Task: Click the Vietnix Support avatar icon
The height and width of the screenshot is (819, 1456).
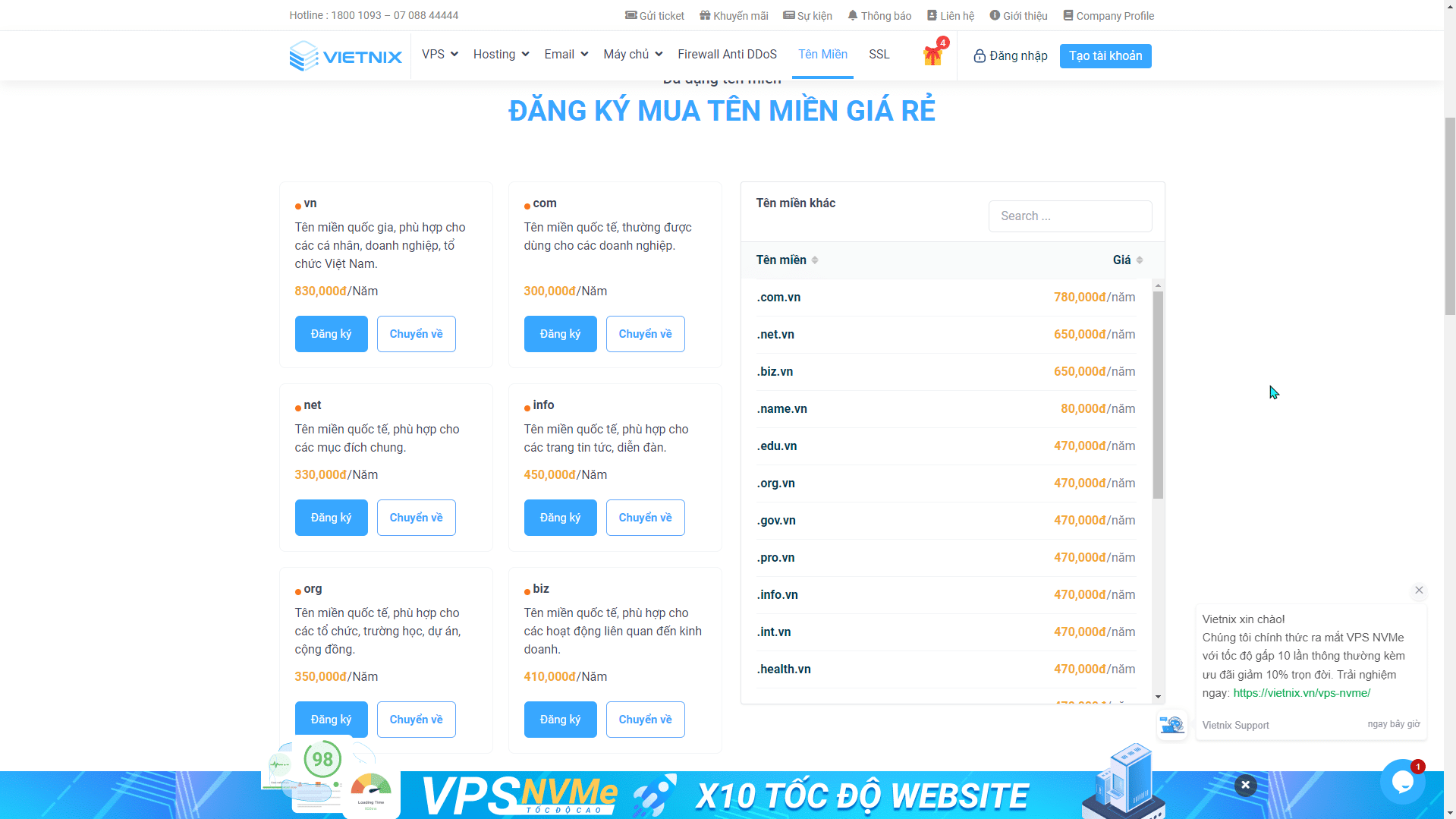Action: (x=1171, y=725)
